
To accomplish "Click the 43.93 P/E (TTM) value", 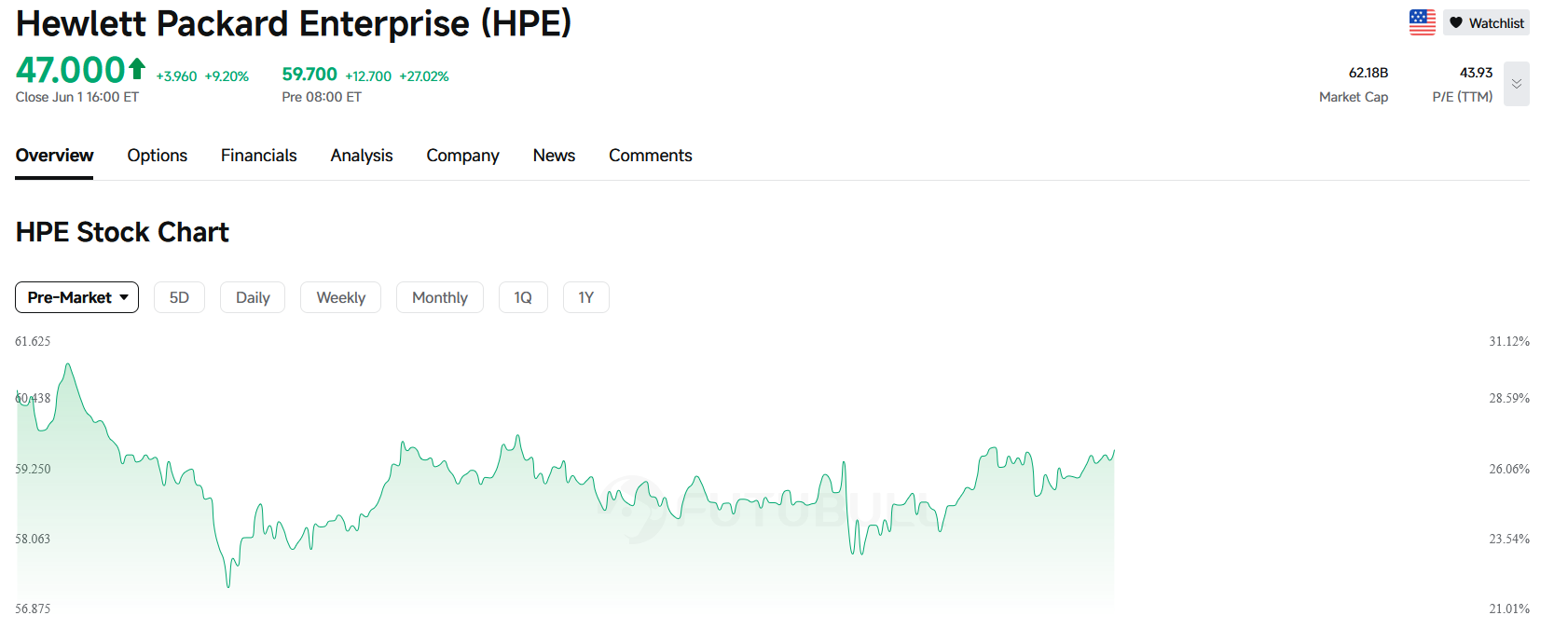I will click(1476, 73).
